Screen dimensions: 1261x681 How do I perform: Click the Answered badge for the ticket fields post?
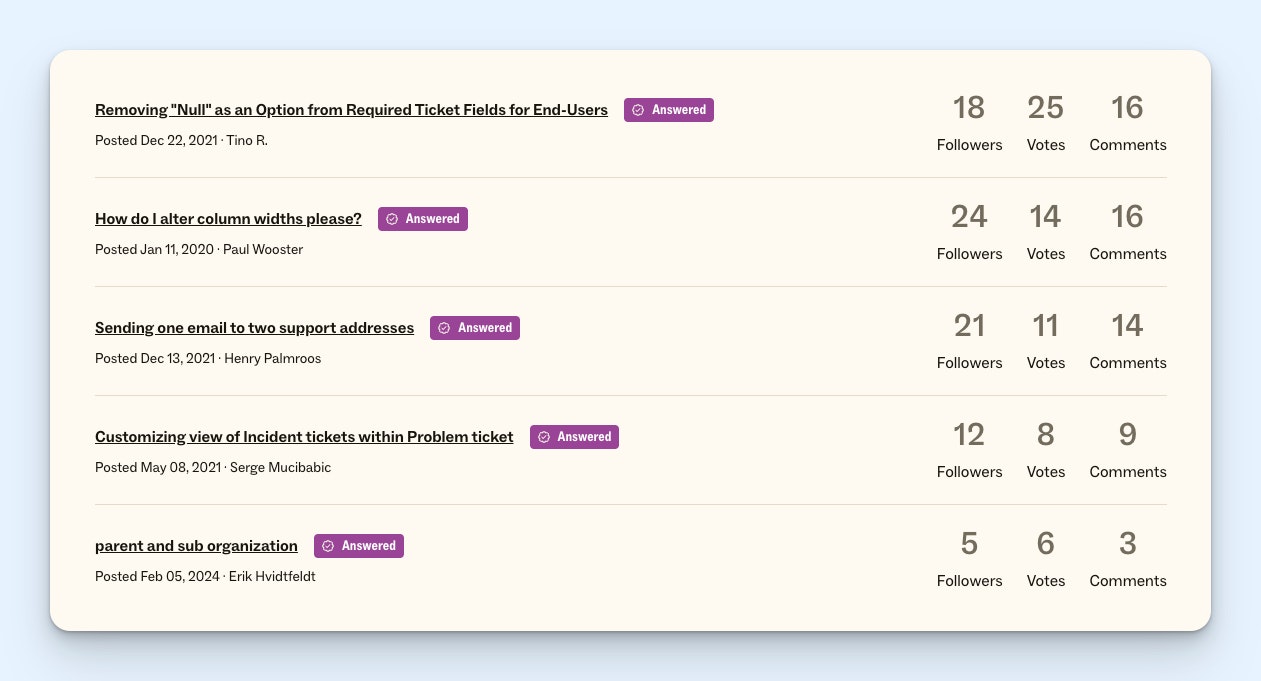[669, 110]
